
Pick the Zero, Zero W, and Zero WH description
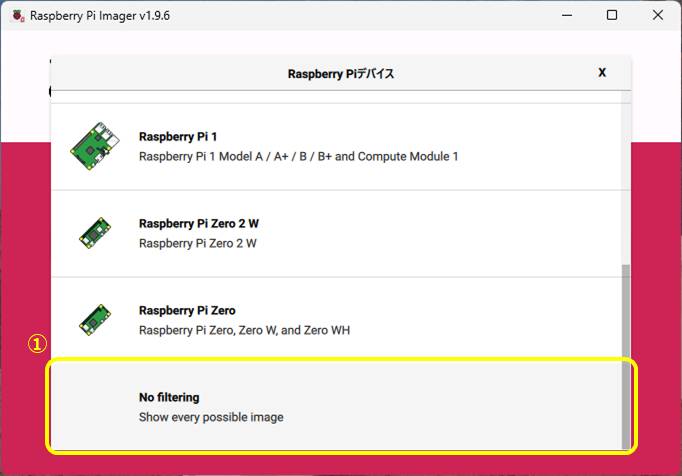[244, 330]
